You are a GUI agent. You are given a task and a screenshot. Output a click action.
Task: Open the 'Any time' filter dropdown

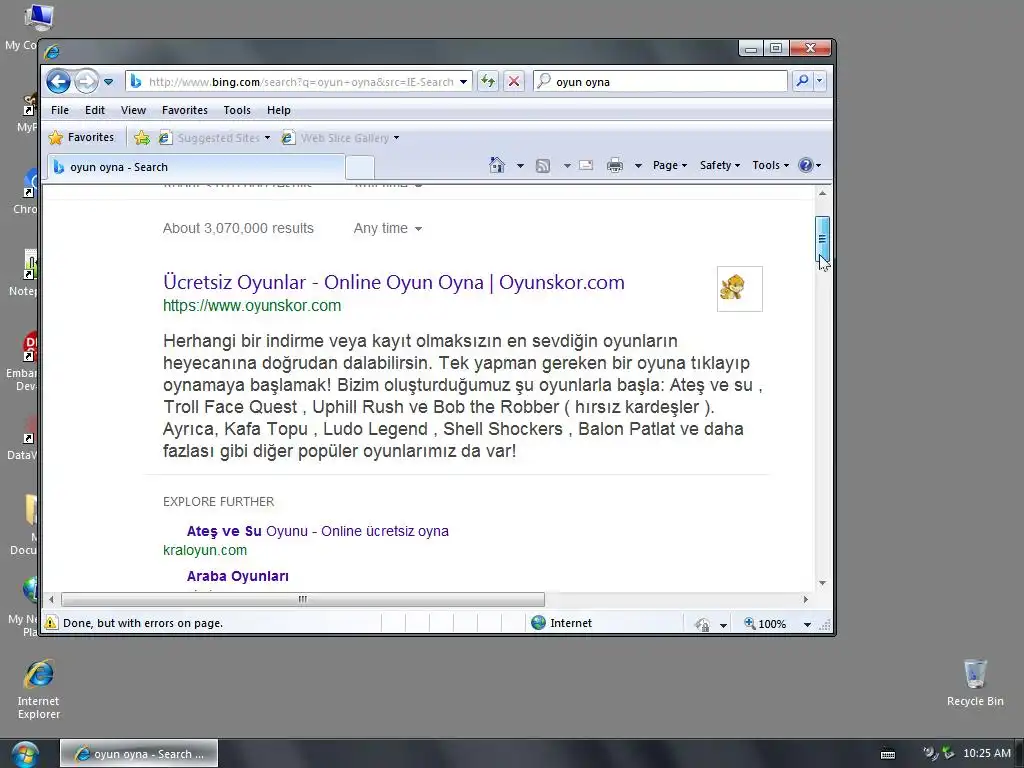coord(388,229)
